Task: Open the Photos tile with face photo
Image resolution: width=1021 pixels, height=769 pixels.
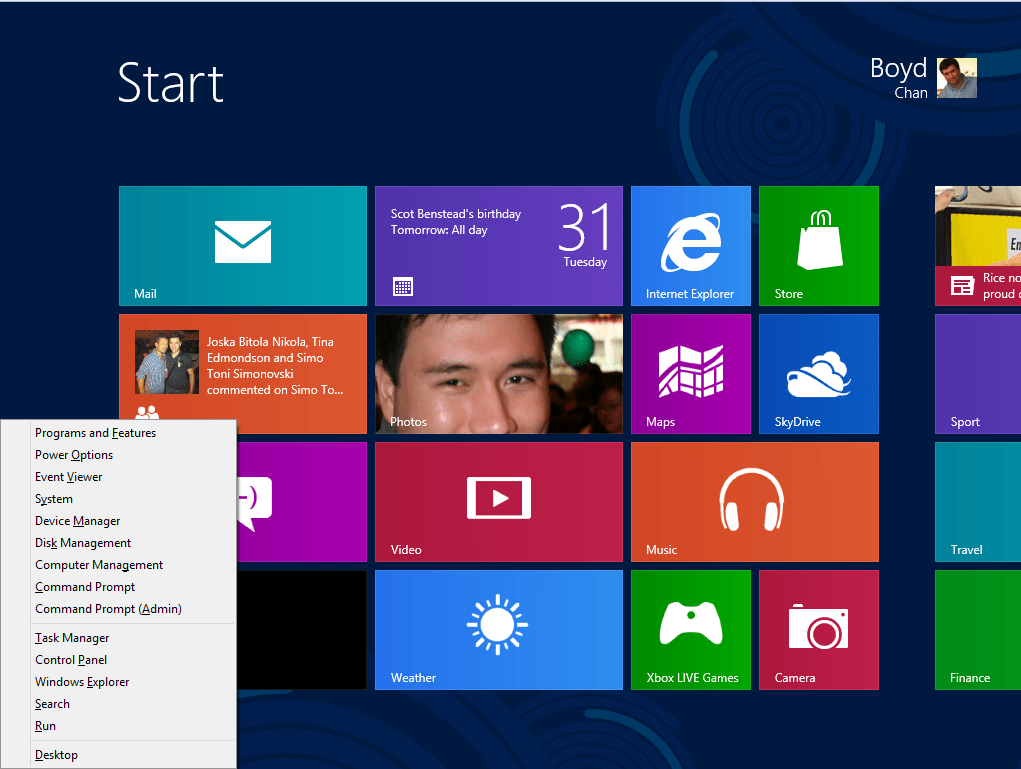Action: click(499, 374)
